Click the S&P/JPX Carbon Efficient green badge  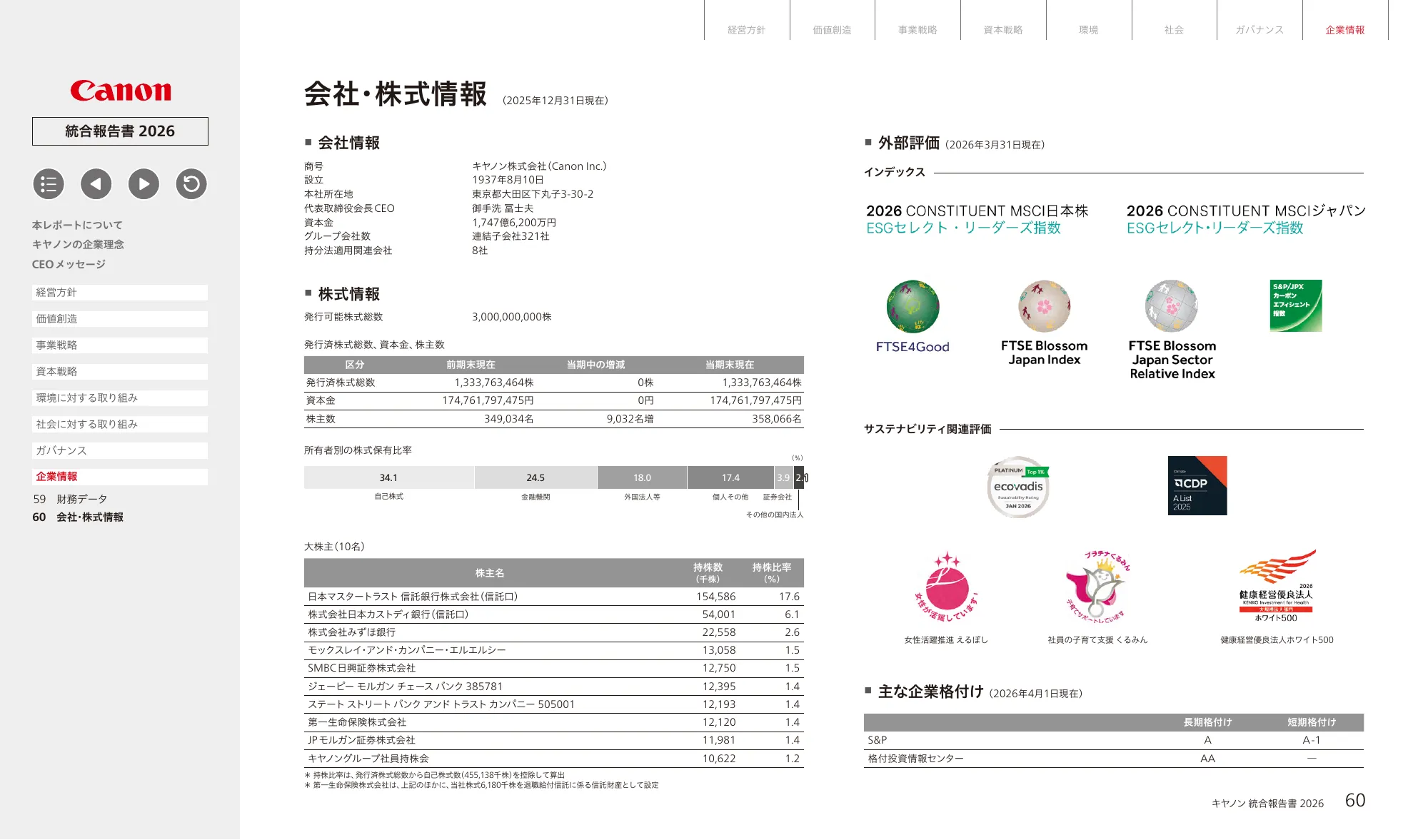[1296, 305]
